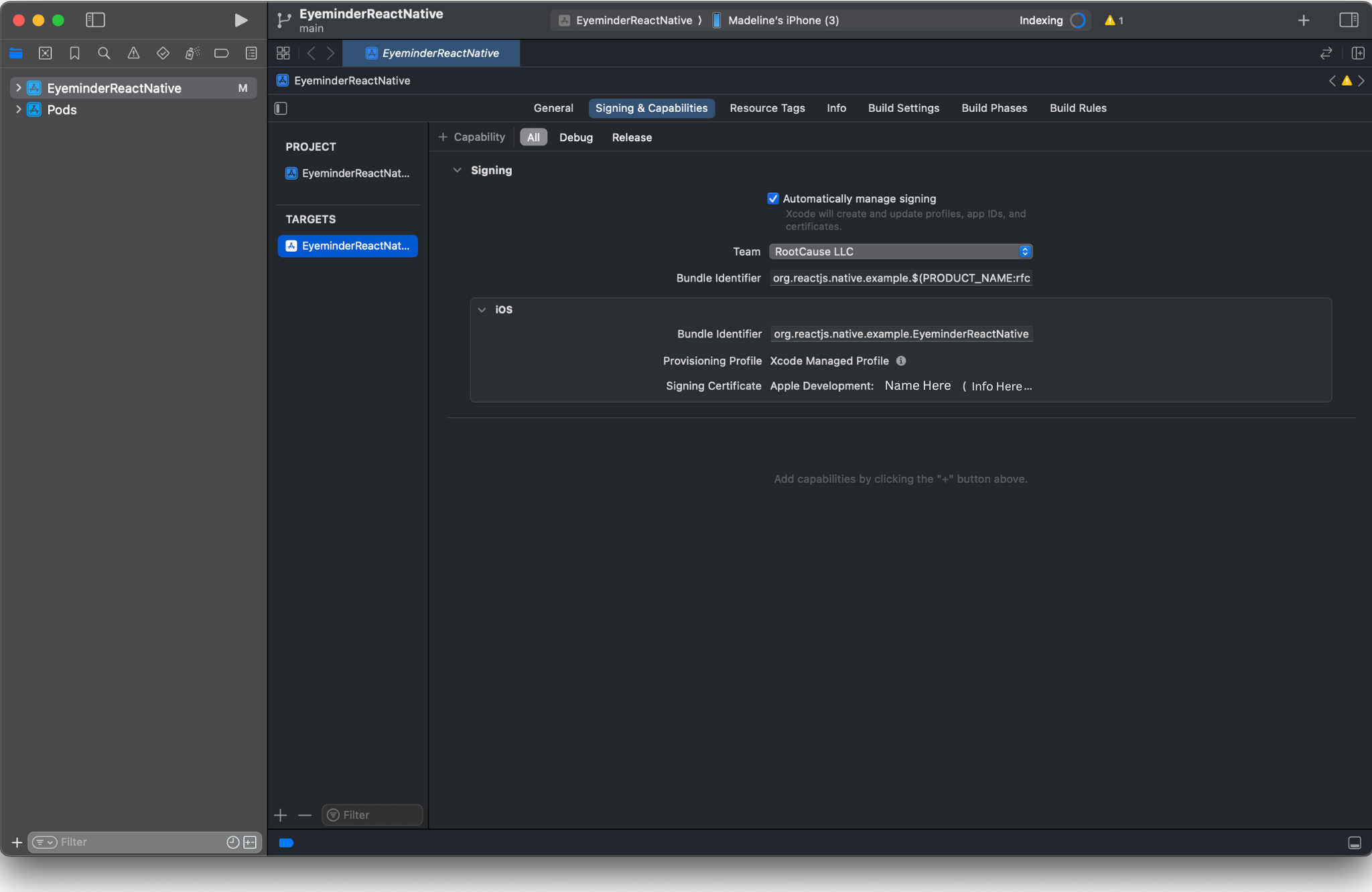Open the main branch menu
The width and height of the screenshot is (1372, 892).
coord(312,28)
